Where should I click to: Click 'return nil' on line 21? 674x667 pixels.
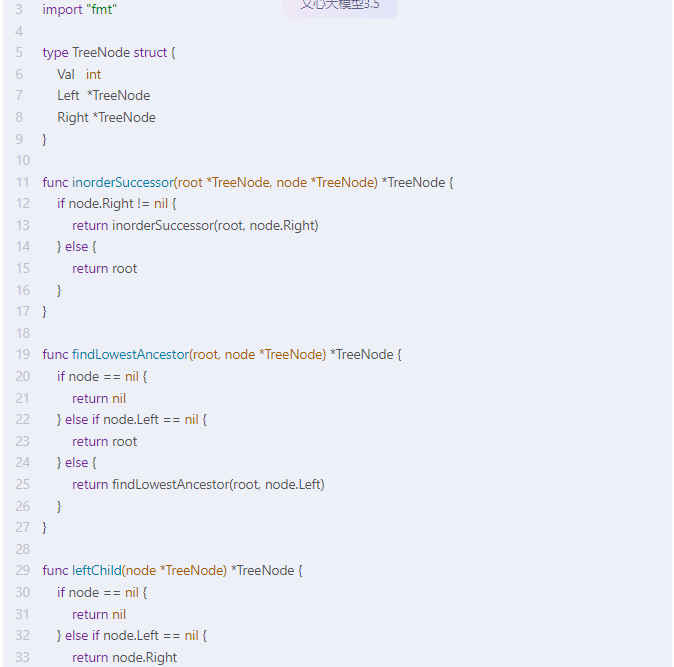pos(99,398)
